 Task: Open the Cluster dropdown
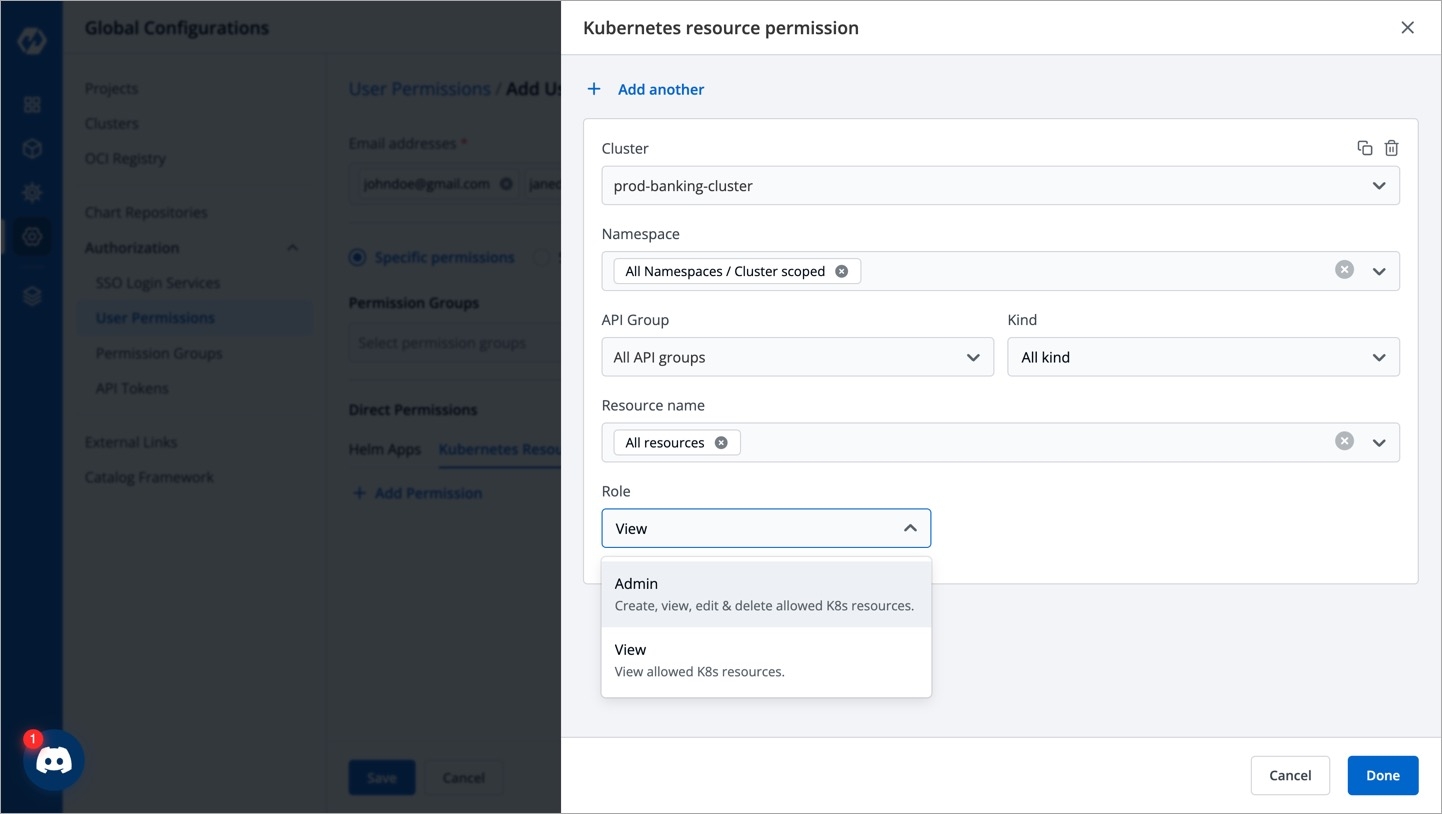point(1000,186)
